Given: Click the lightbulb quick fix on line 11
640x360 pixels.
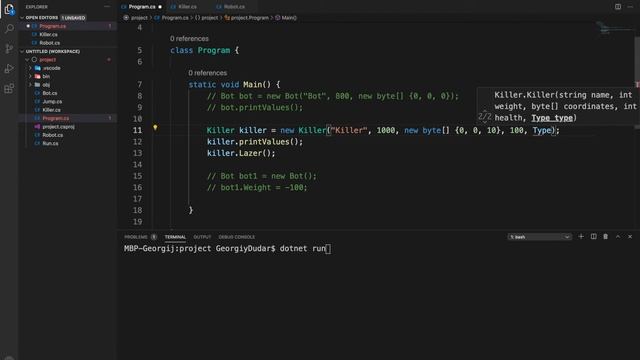Looking at the screenshot, I should click(x=155, y=128).
